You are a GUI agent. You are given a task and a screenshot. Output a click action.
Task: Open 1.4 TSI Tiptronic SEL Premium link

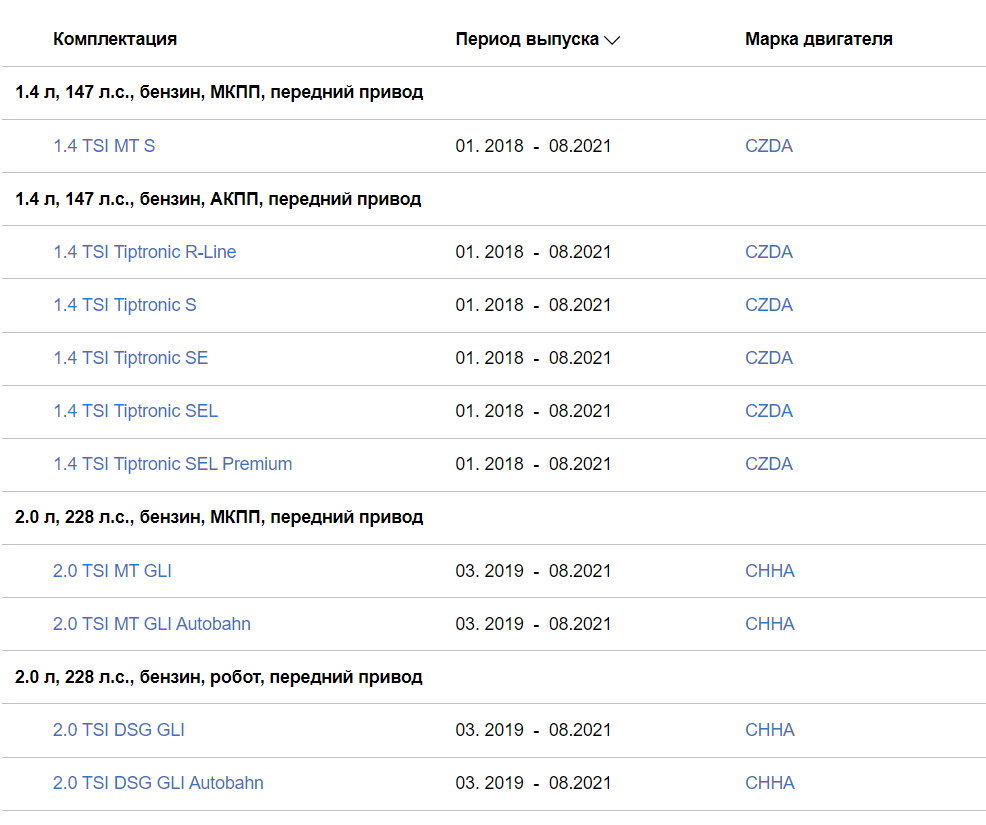click(172, 464)
